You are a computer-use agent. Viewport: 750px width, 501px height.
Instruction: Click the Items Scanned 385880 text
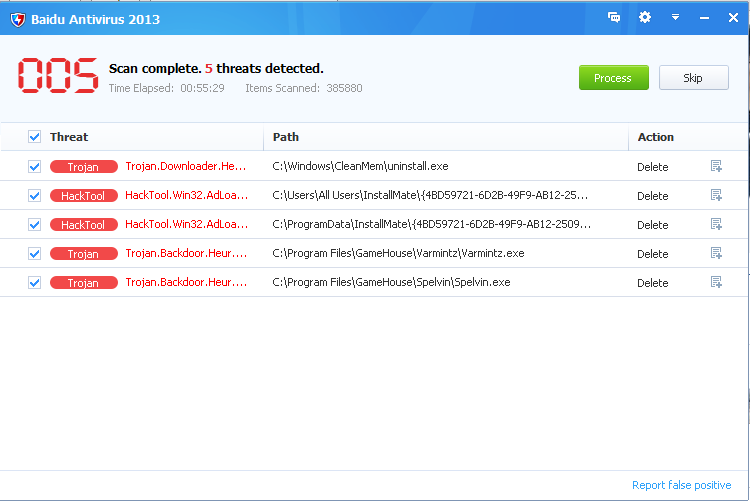click(x=304, y=88)
